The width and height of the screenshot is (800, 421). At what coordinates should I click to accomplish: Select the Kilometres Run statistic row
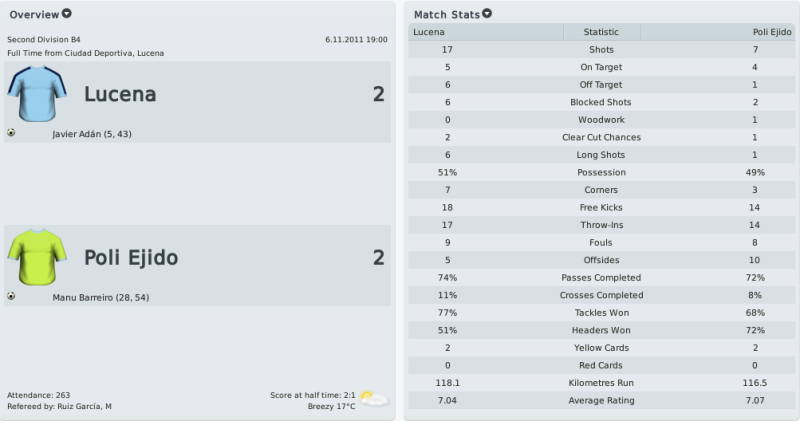(601, 383)
